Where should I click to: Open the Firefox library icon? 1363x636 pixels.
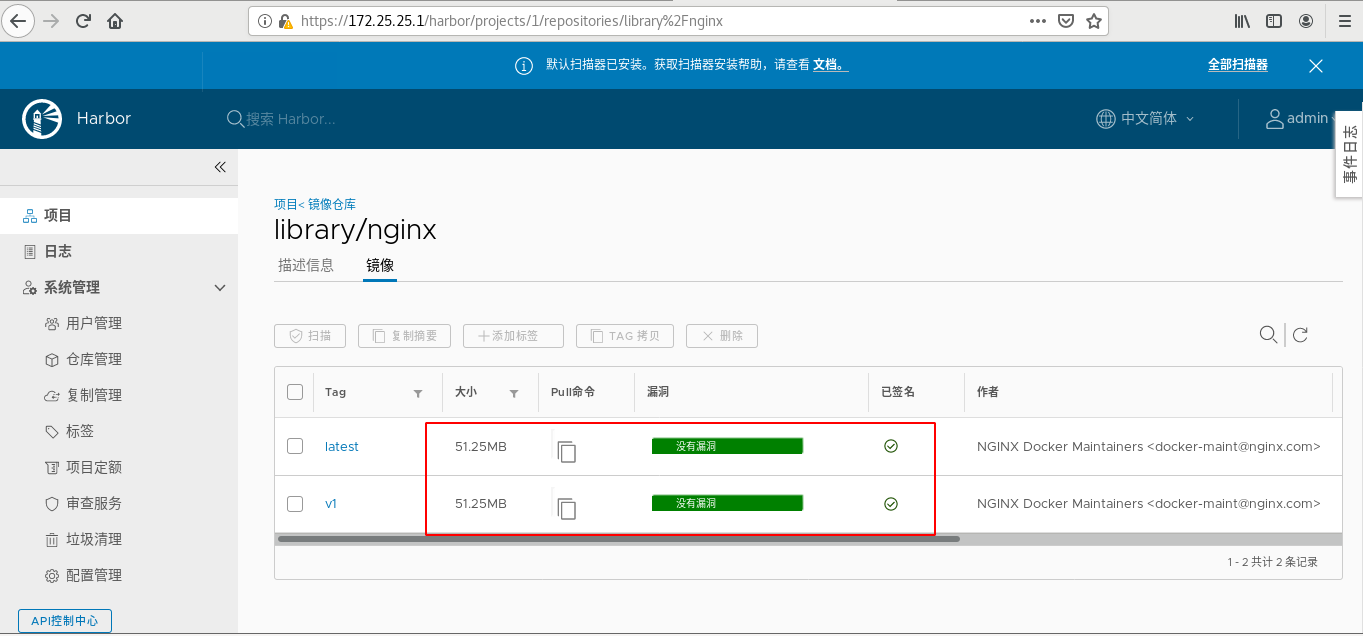1242,20
